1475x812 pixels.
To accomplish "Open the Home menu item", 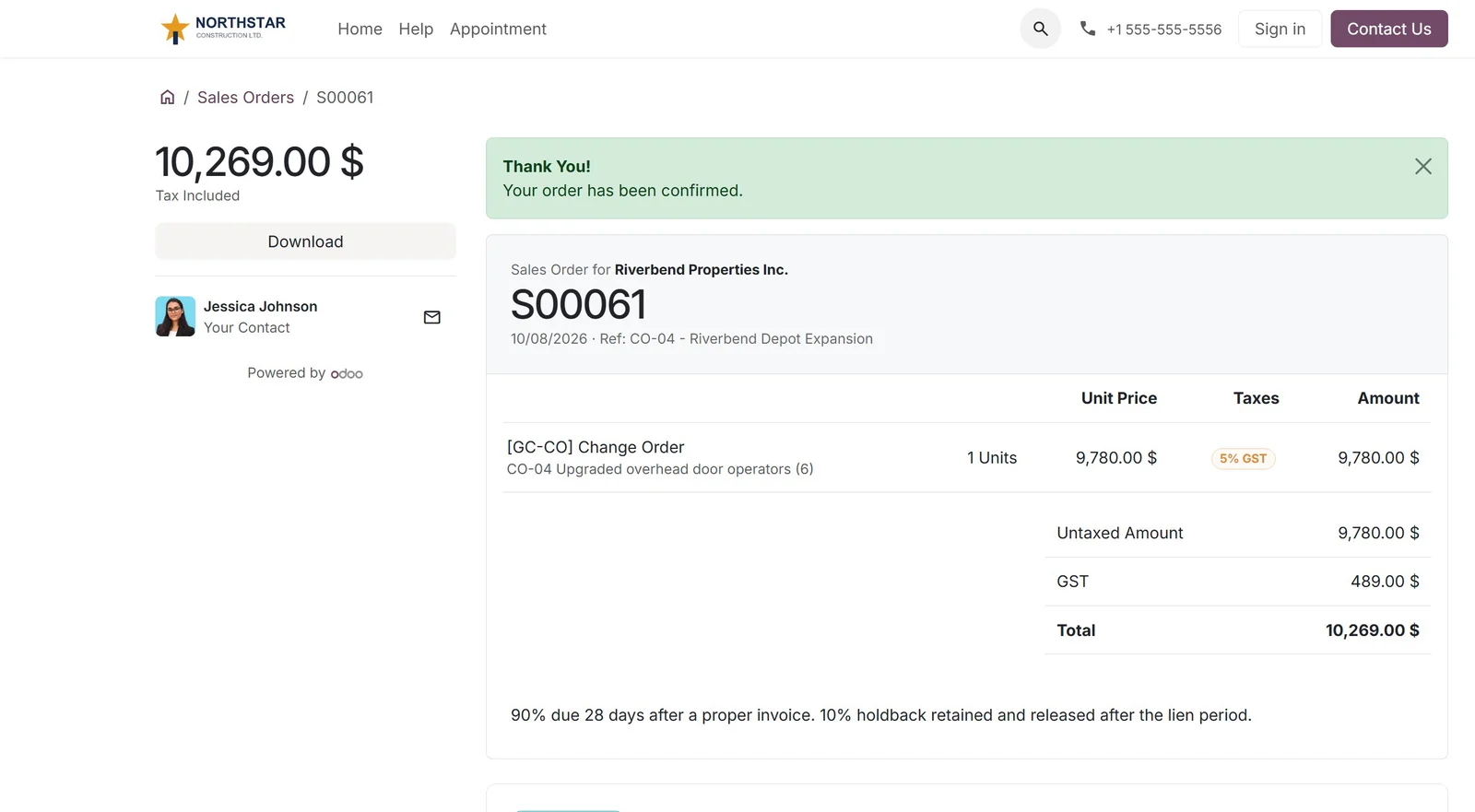I will point(360,29).
